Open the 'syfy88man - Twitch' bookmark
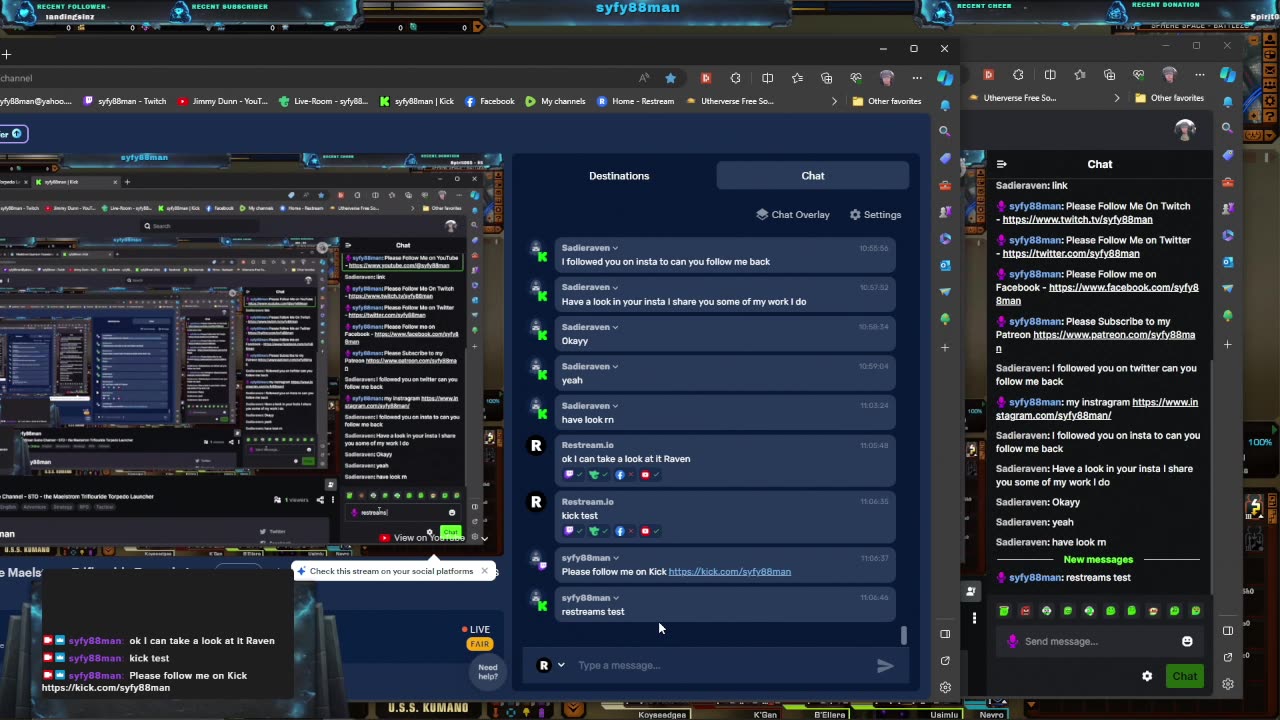1280x720 pixels. 125,101
